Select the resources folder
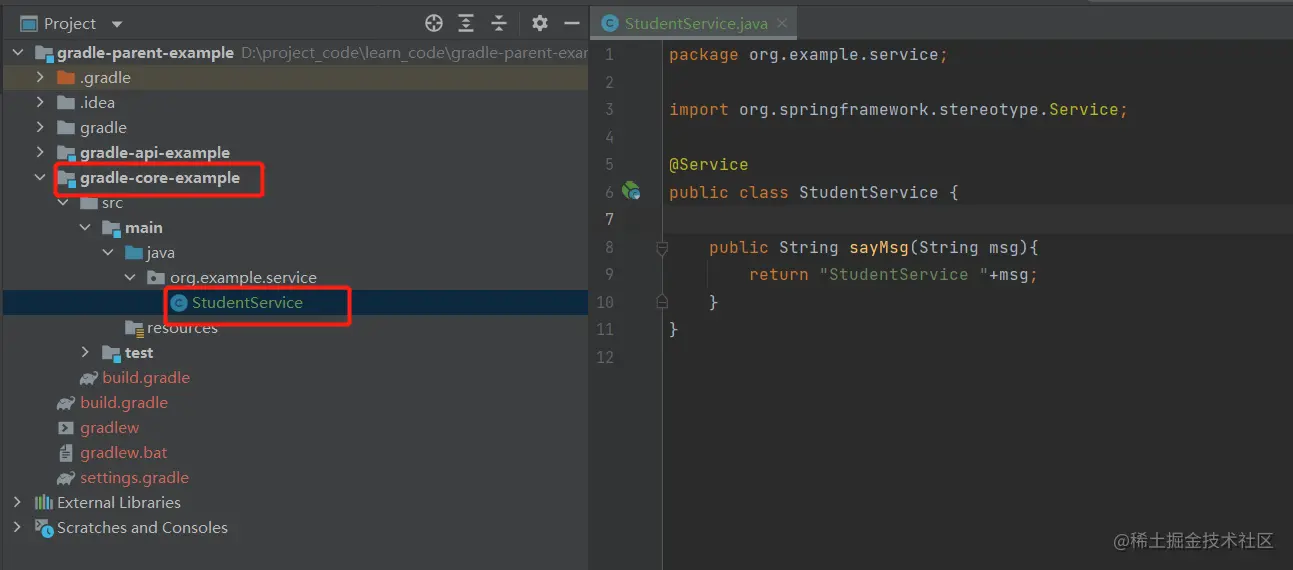This screenshot has width=1293, height=570. 182,327
